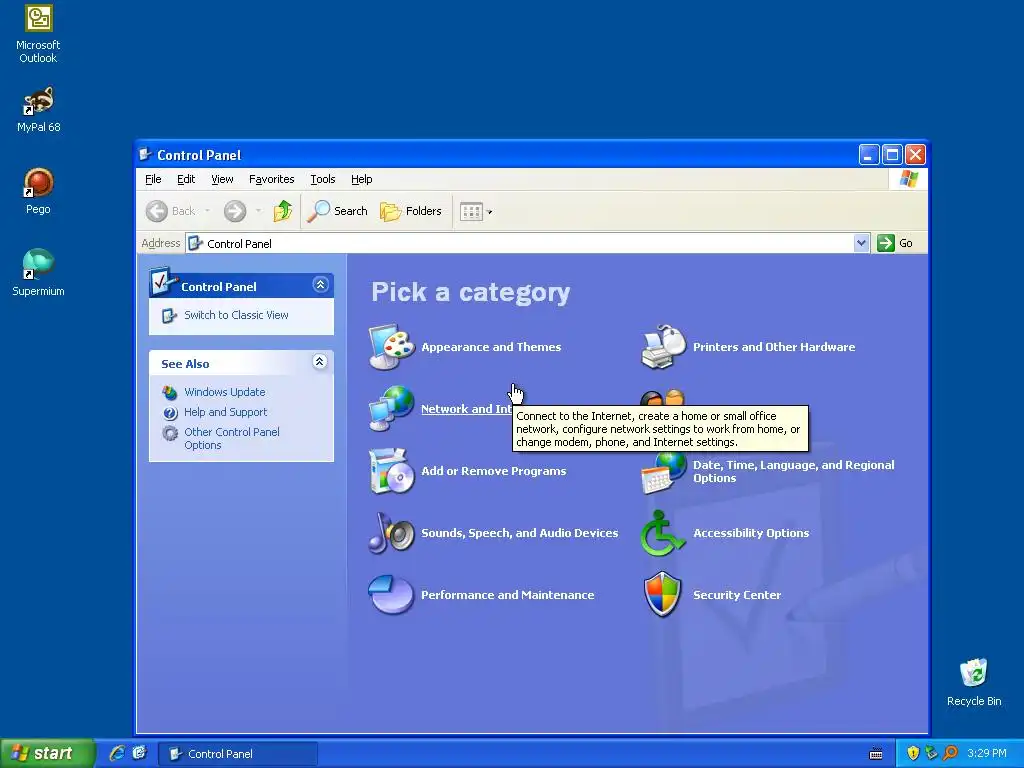Viewport: 1024px width, 768px height.
Task: Click the orange magnifier tray icon
Action: point(950,753)
